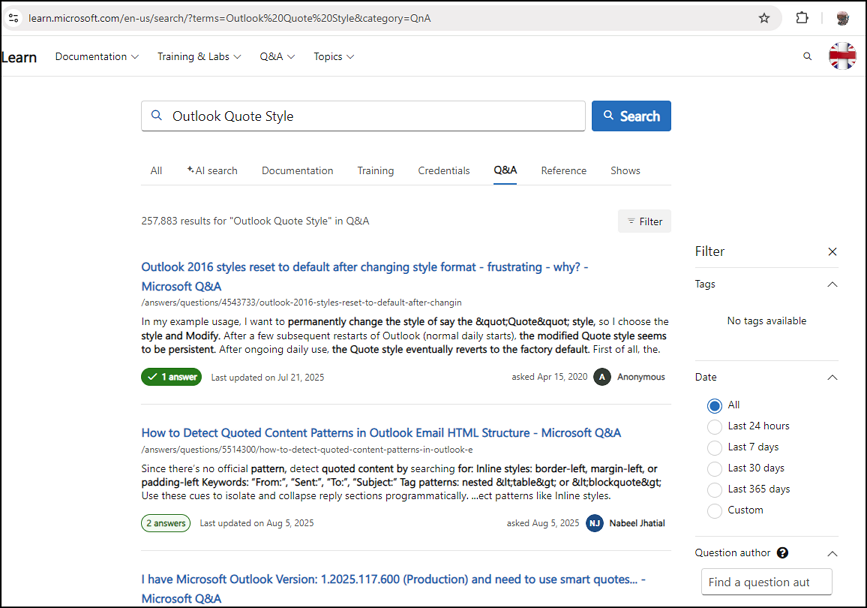
Task: Click the Nabeel Jhatial author name
Action: point(637,523)
